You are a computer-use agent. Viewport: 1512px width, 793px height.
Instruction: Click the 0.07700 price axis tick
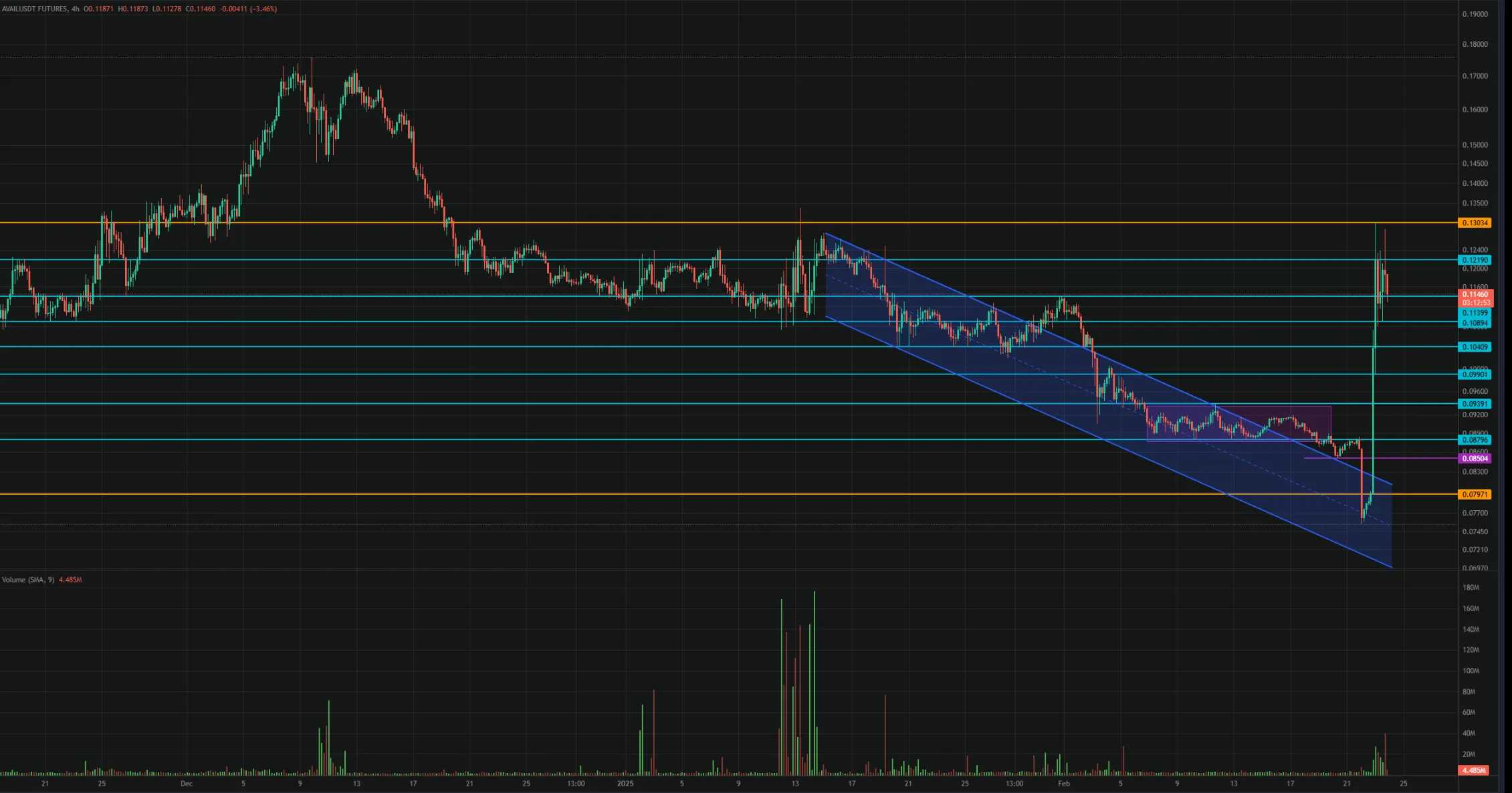click(x=1475, y=514)
